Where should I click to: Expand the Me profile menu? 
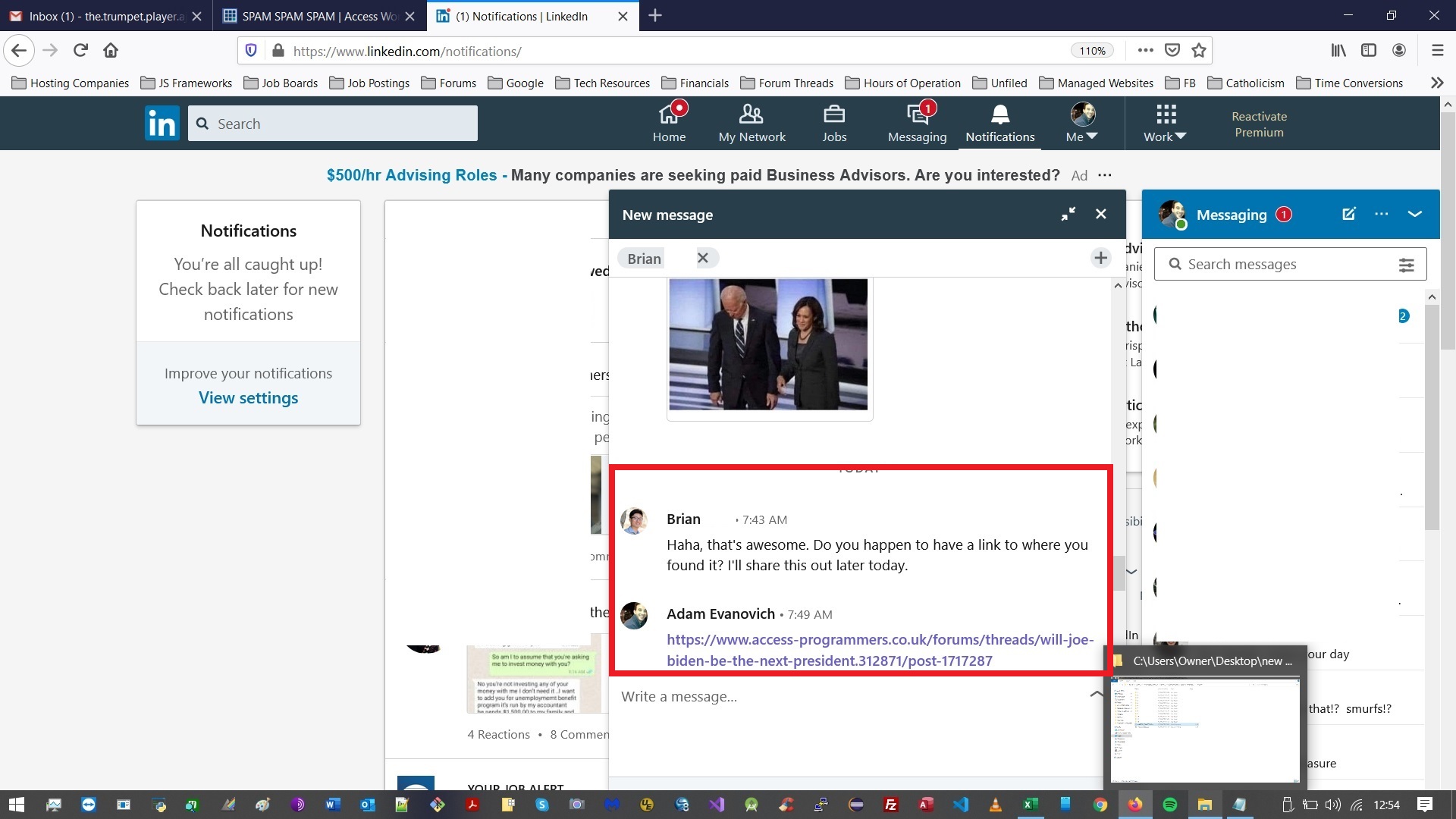pyautogui.click(x=1082, y=123)
